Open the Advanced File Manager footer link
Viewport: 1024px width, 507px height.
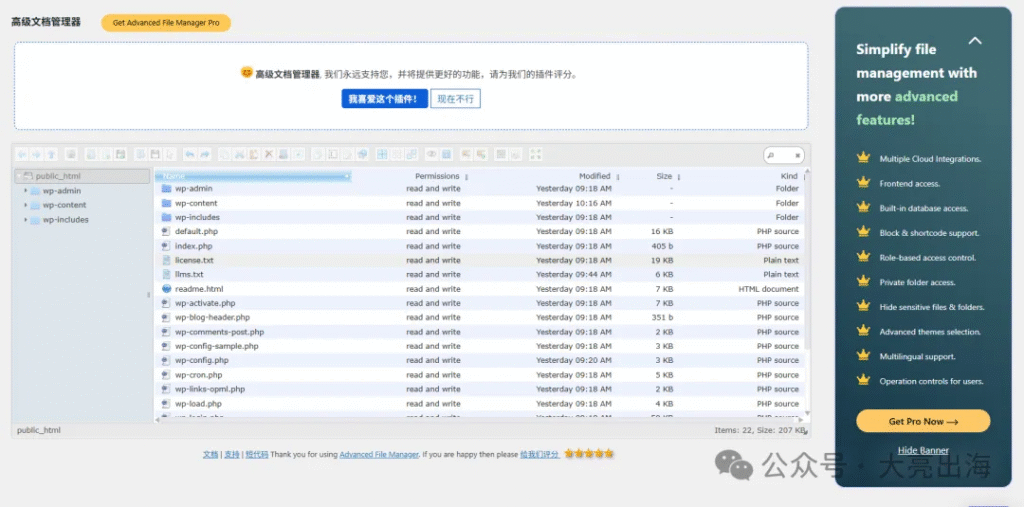(x=379, y=454)
